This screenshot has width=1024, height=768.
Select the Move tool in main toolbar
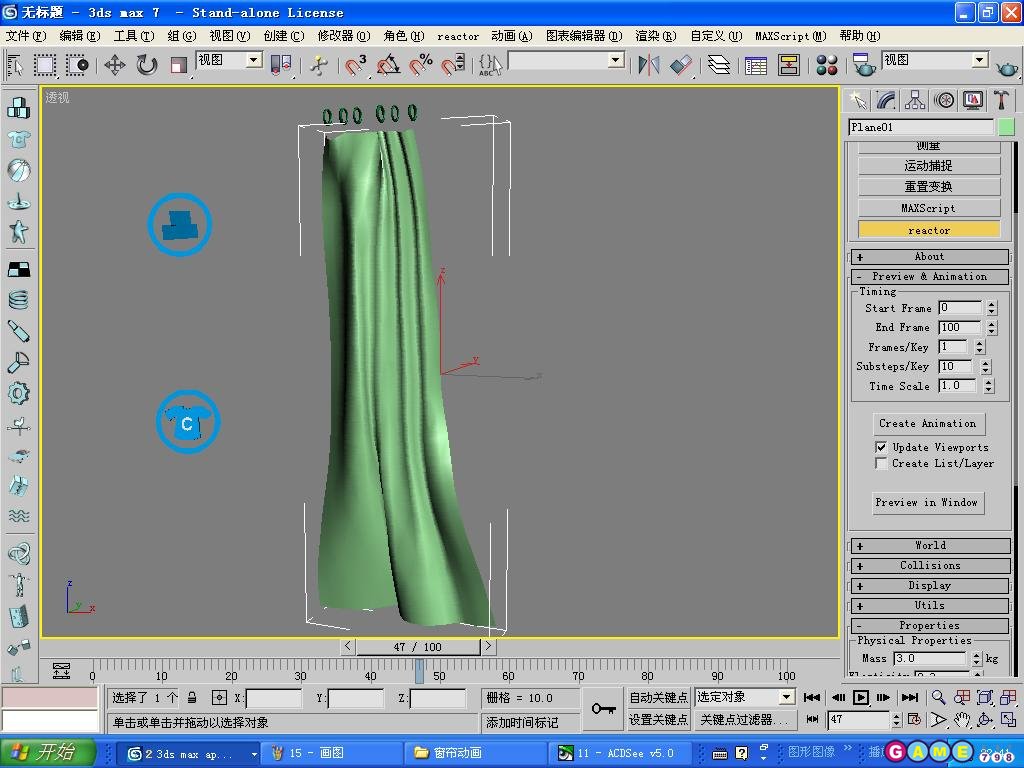(x=114, y=66)
